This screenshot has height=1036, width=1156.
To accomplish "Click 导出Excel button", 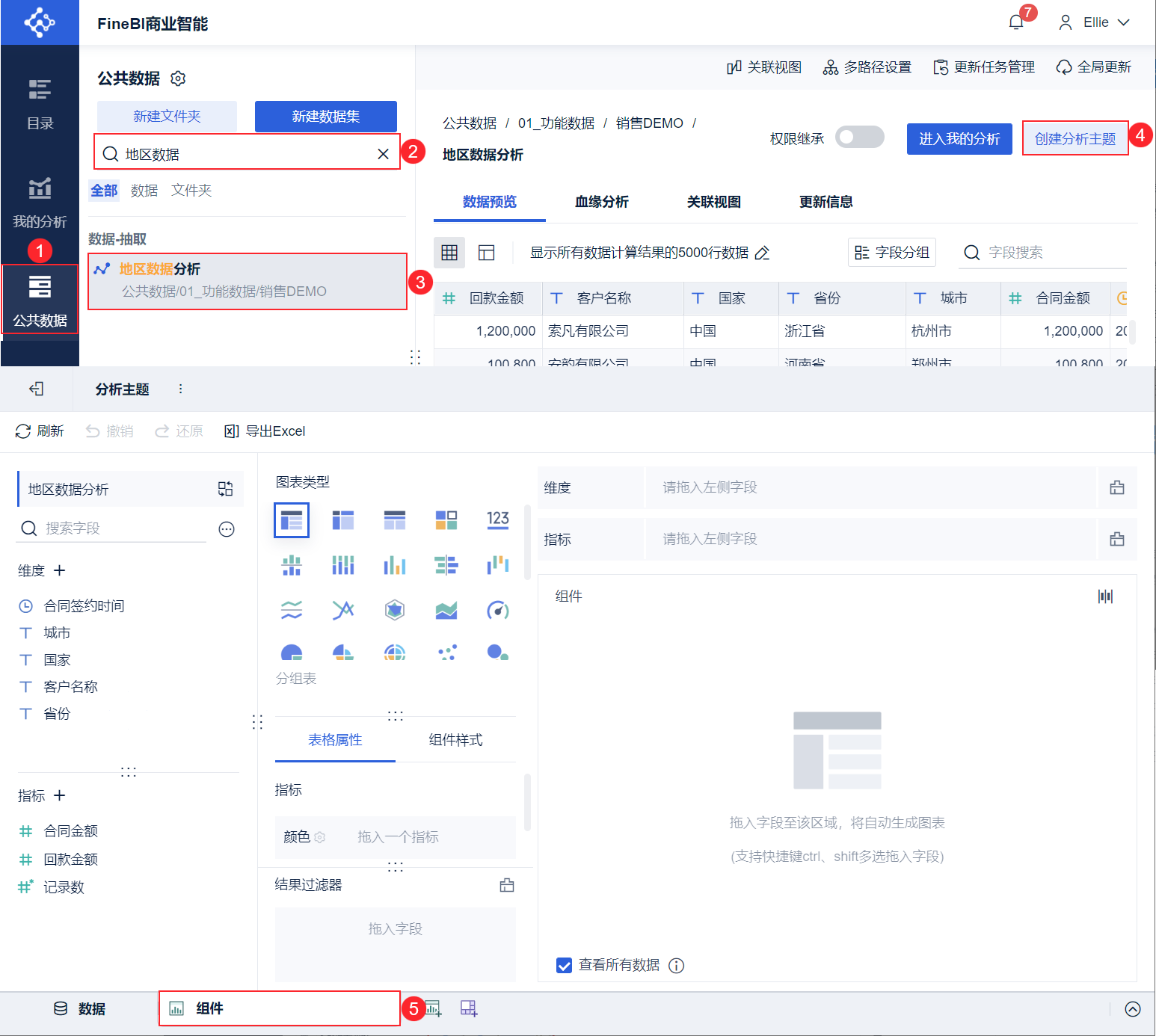I will pos(265,431).
